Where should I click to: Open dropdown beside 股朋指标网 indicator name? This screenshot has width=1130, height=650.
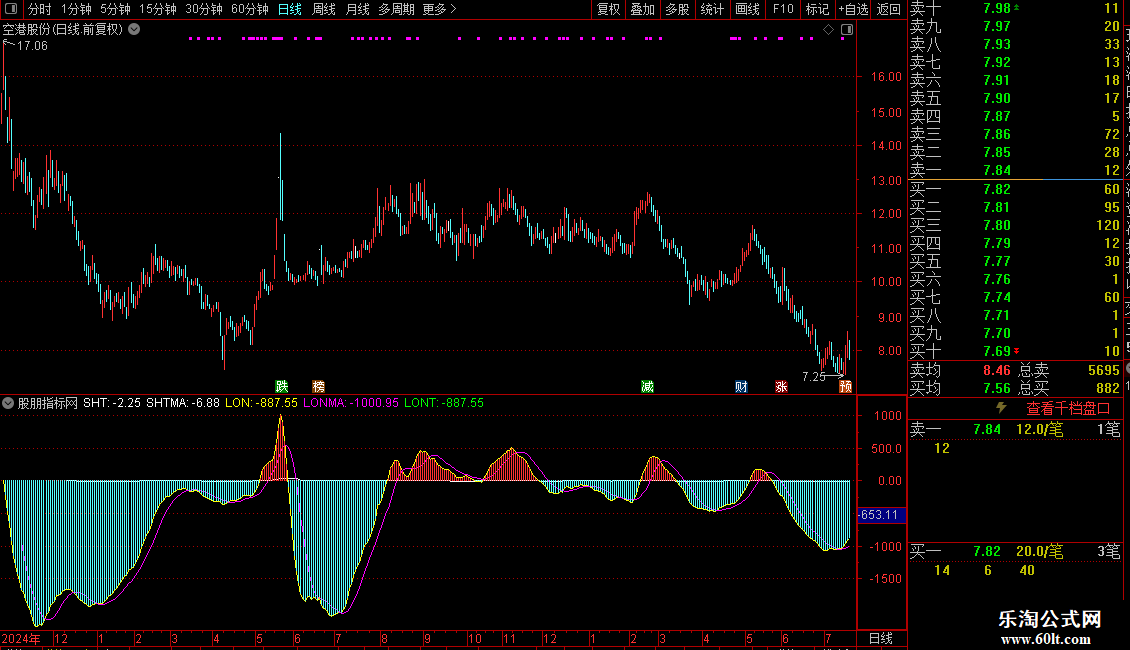8,403
